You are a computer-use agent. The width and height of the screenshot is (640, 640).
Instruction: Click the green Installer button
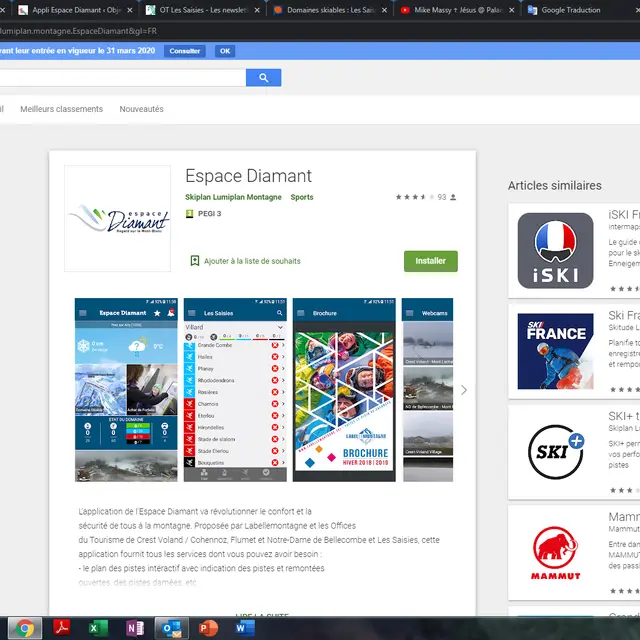point(431,261)
